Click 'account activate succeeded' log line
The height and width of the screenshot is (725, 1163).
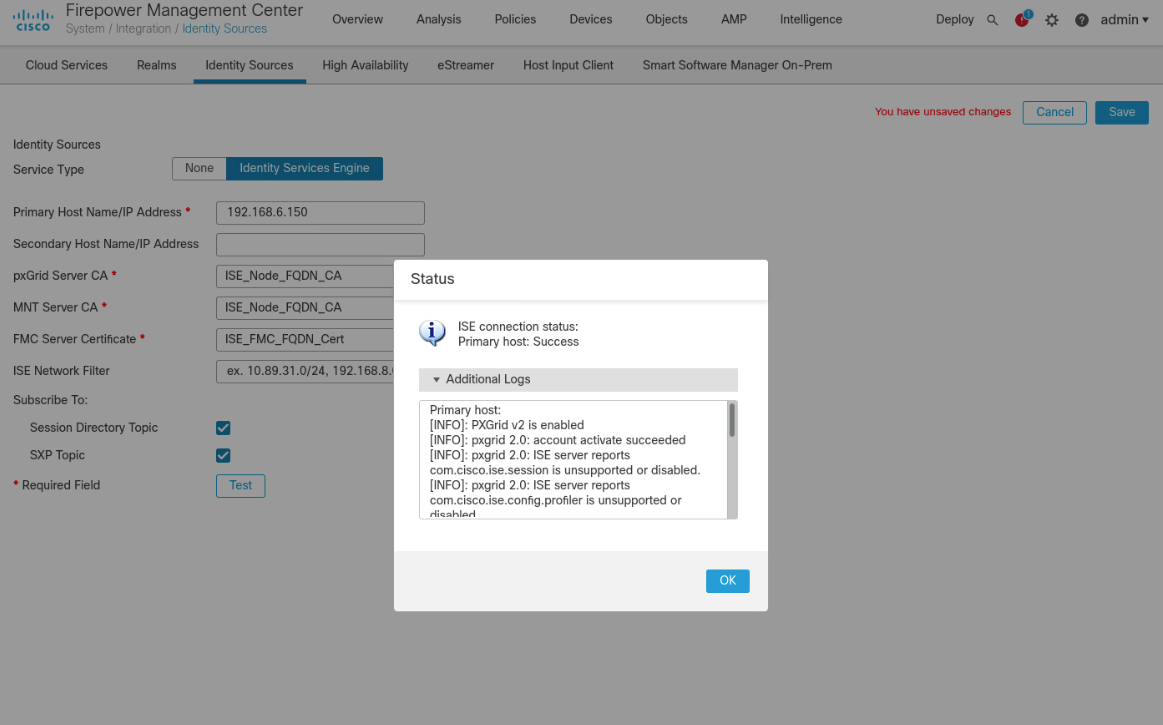pos(557,440)
